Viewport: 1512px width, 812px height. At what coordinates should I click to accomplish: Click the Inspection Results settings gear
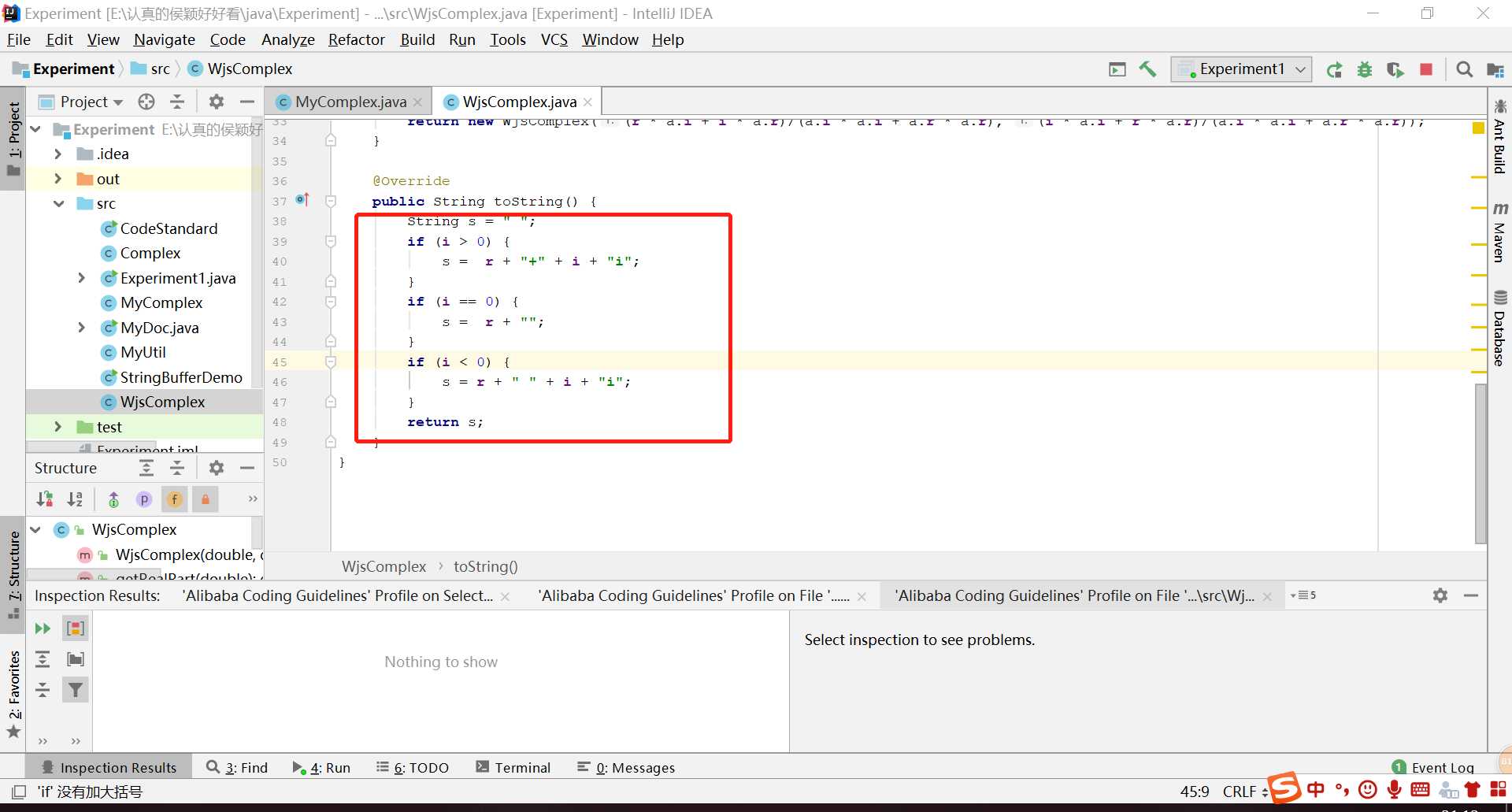(1440, 595)
